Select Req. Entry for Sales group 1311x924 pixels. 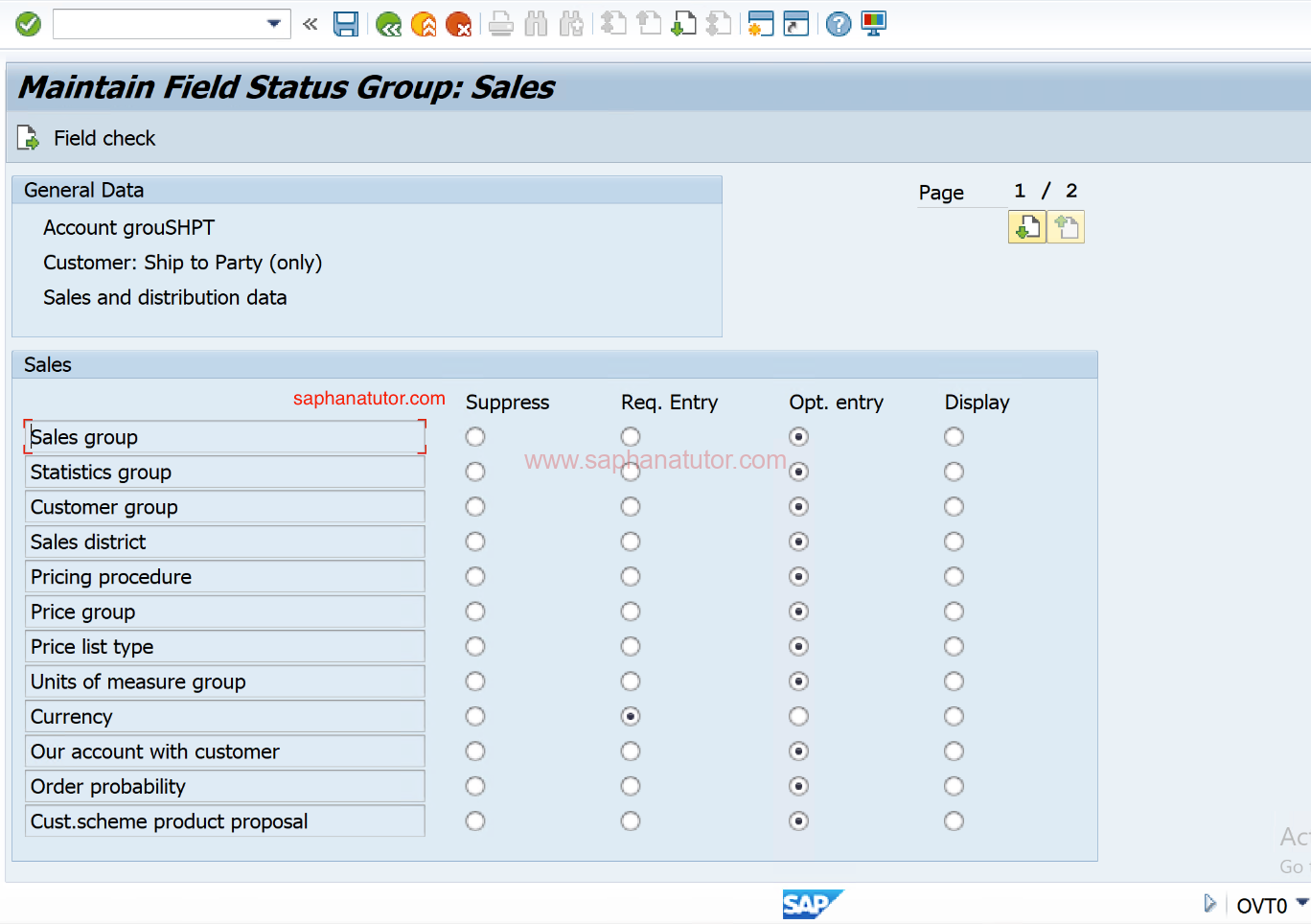(631, 437)
